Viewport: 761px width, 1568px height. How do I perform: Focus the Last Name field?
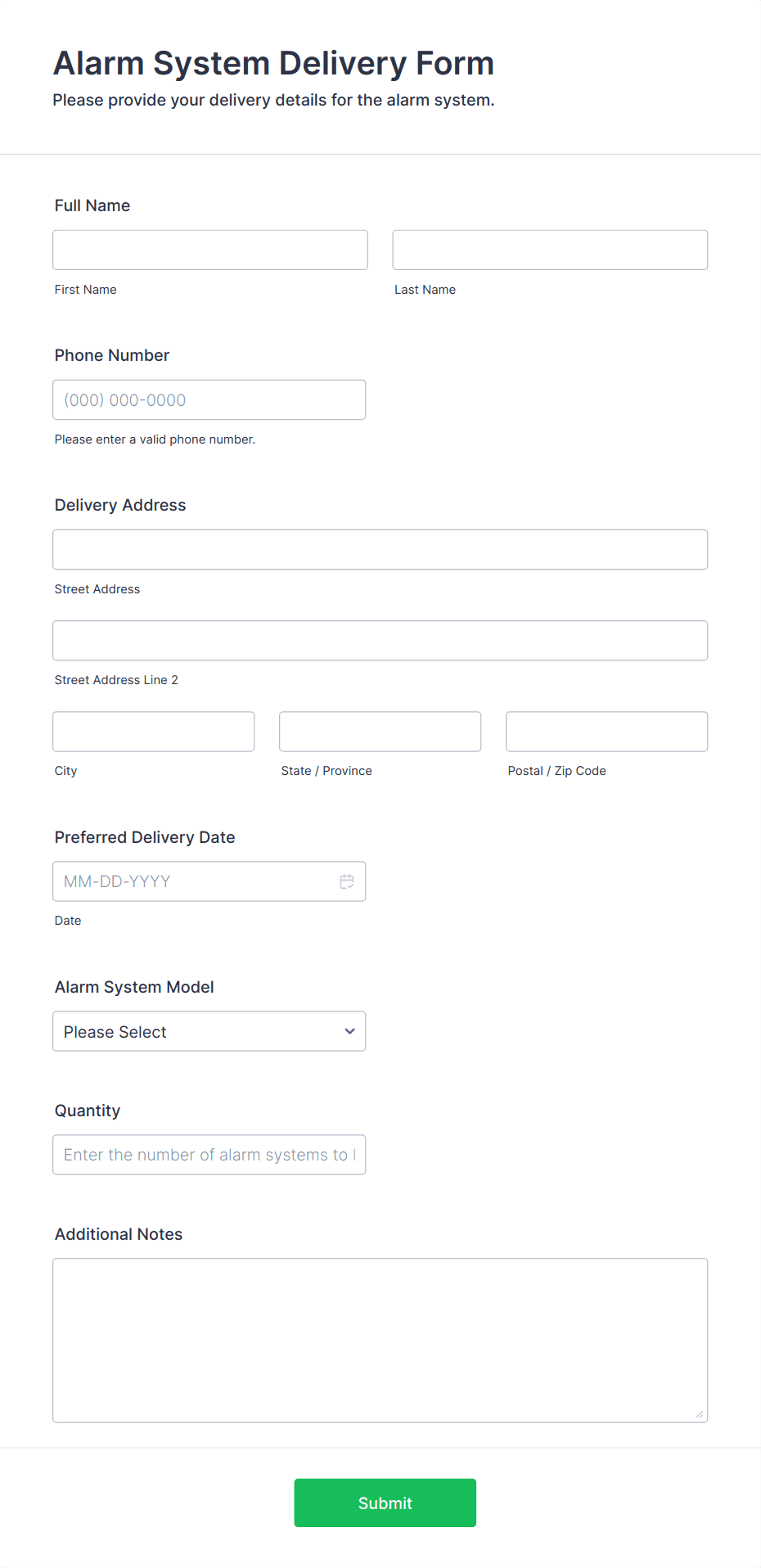click(550, 250)
